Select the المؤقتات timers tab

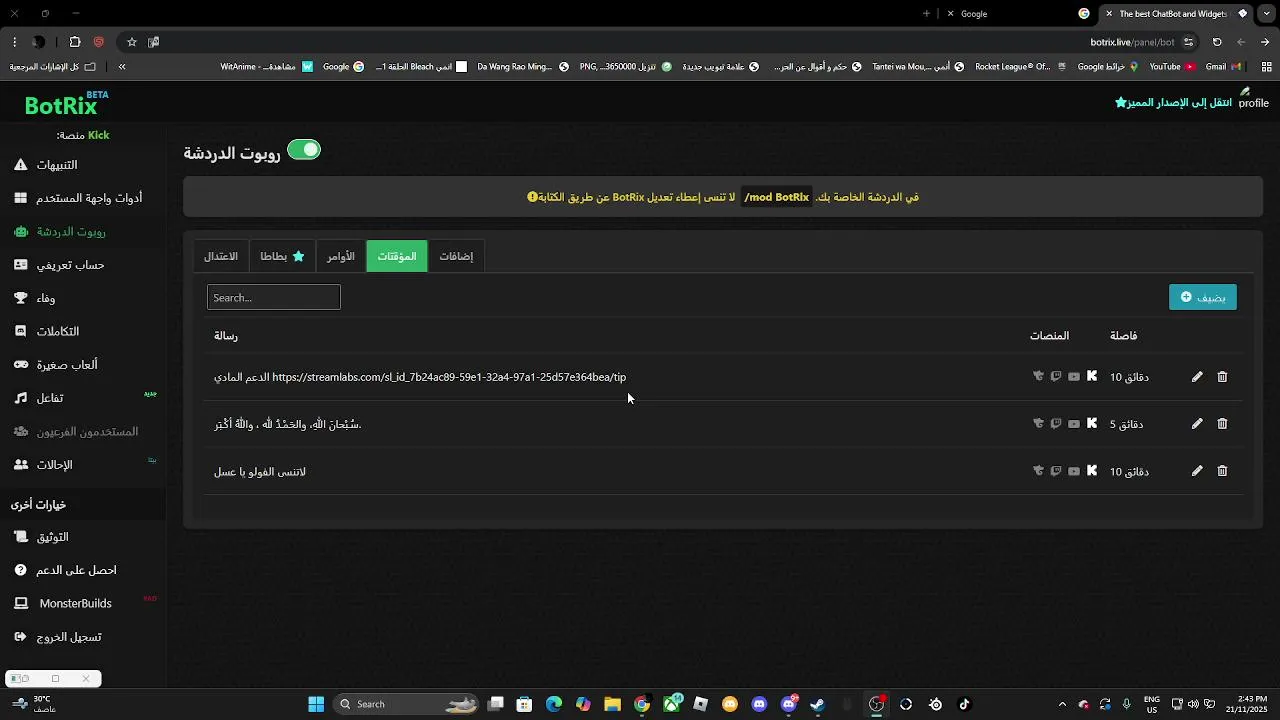pyautogui.click(x=397, y=256)
